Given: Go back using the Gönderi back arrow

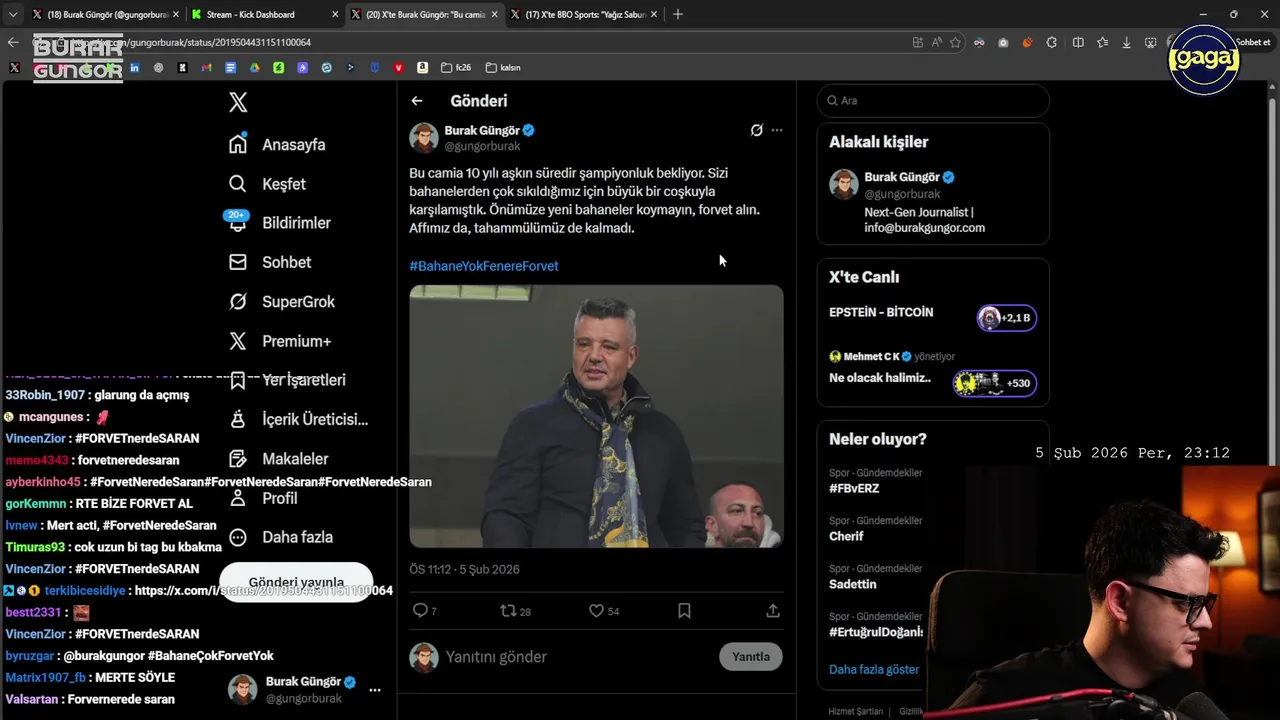Looking at the screenshot, I should pos(417,101).
